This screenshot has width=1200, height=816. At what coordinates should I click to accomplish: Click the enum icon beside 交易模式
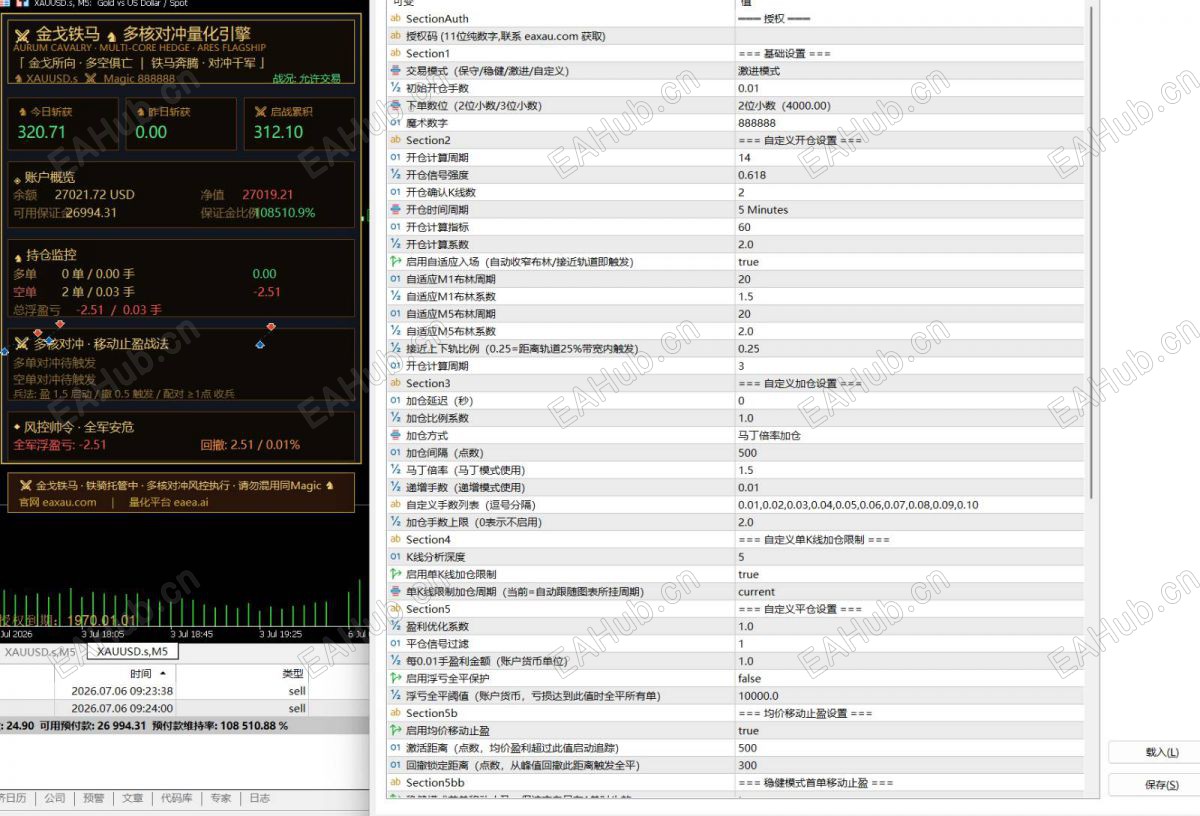[x=396, y=71]
